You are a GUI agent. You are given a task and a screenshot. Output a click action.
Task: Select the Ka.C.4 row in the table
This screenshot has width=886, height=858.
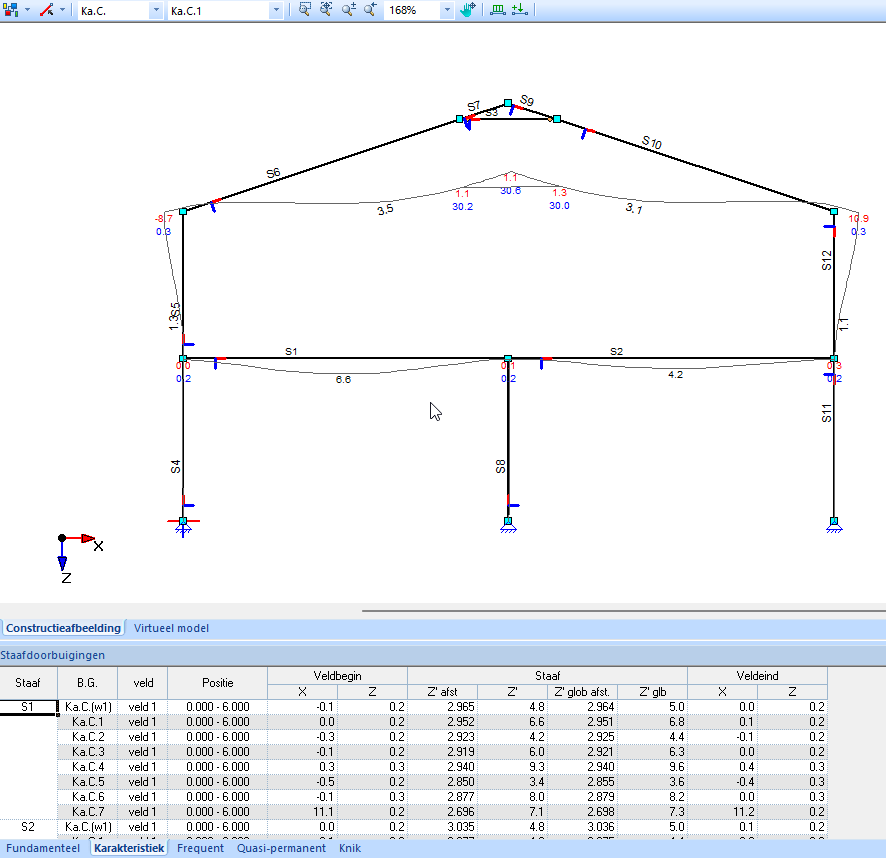point(442,767)
